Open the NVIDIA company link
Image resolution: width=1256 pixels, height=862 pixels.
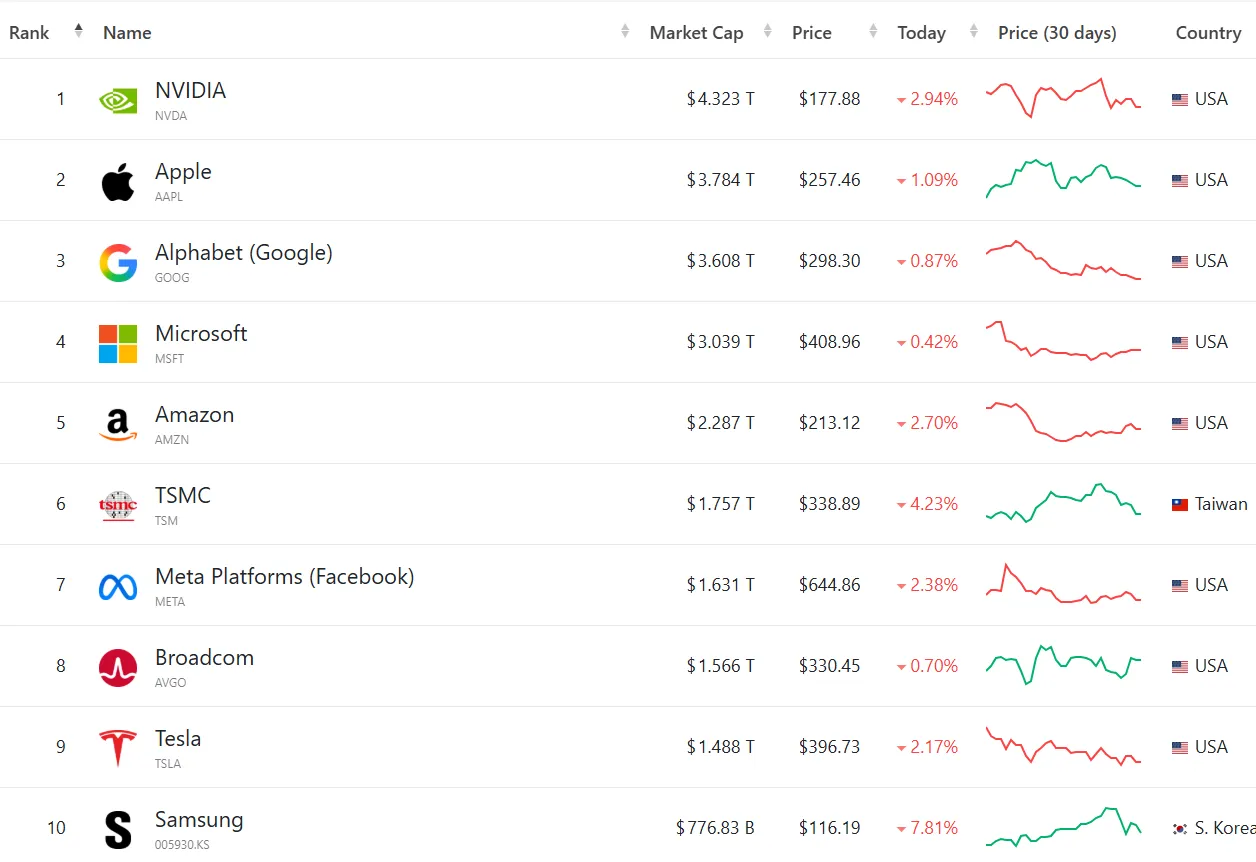[x=190, y=90]
